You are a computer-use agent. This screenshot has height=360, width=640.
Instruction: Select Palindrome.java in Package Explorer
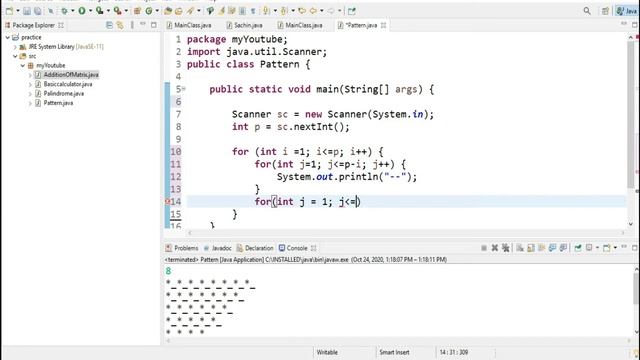click(x=63, y=93)
